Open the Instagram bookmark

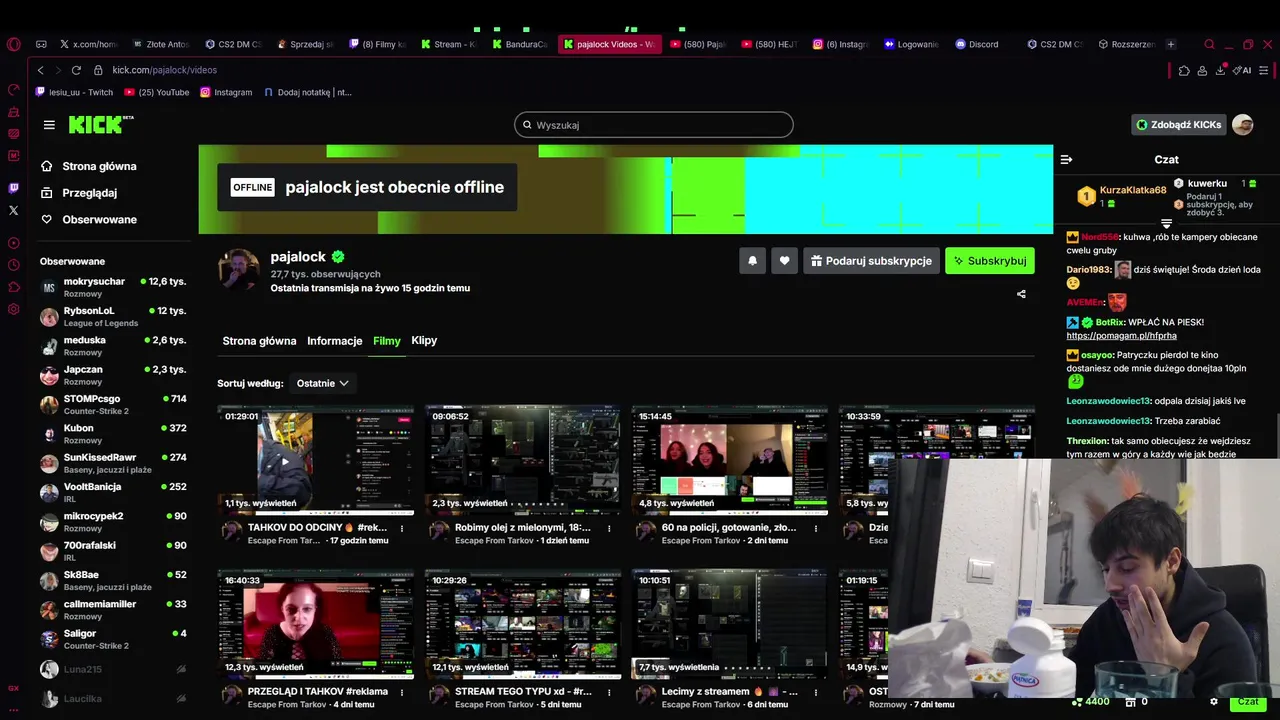(226, 92)
